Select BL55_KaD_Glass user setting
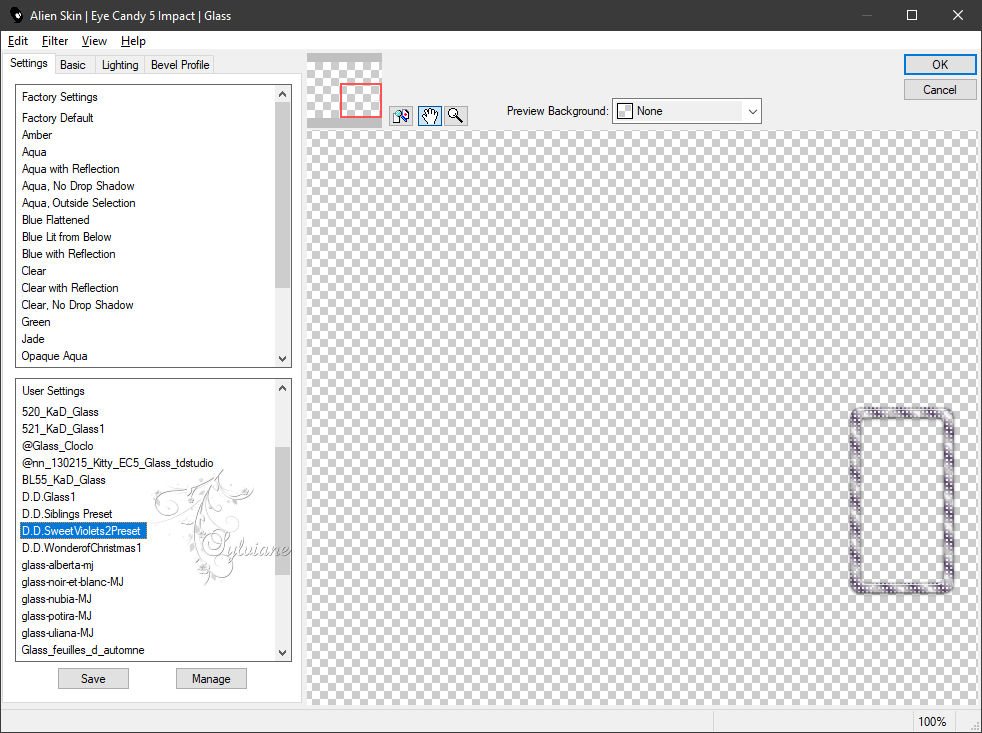This screenshot has height=733, width=982. click(63, 479)
